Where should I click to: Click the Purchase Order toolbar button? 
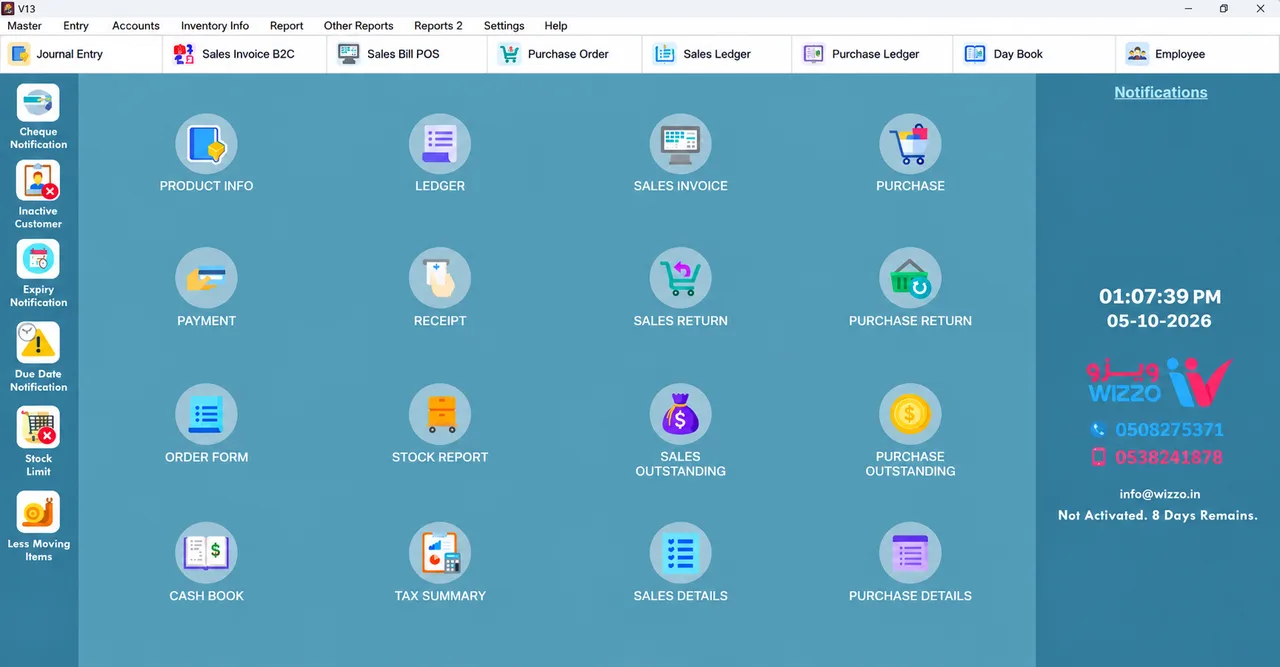click(x=565, y=54)
